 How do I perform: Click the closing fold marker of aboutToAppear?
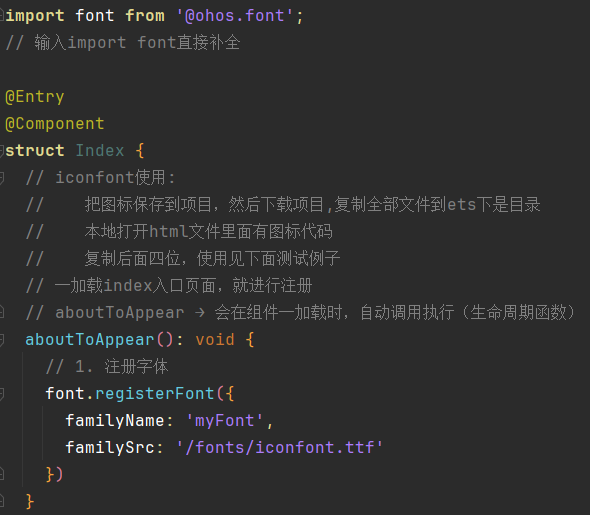tap(2, 501)
